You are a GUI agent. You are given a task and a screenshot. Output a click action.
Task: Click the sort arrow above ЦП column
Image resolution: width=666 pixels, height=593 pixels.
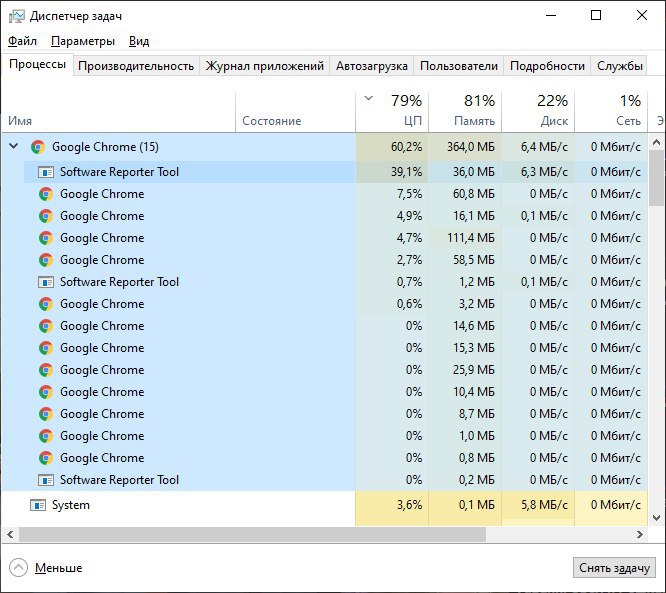pos(369,99)
